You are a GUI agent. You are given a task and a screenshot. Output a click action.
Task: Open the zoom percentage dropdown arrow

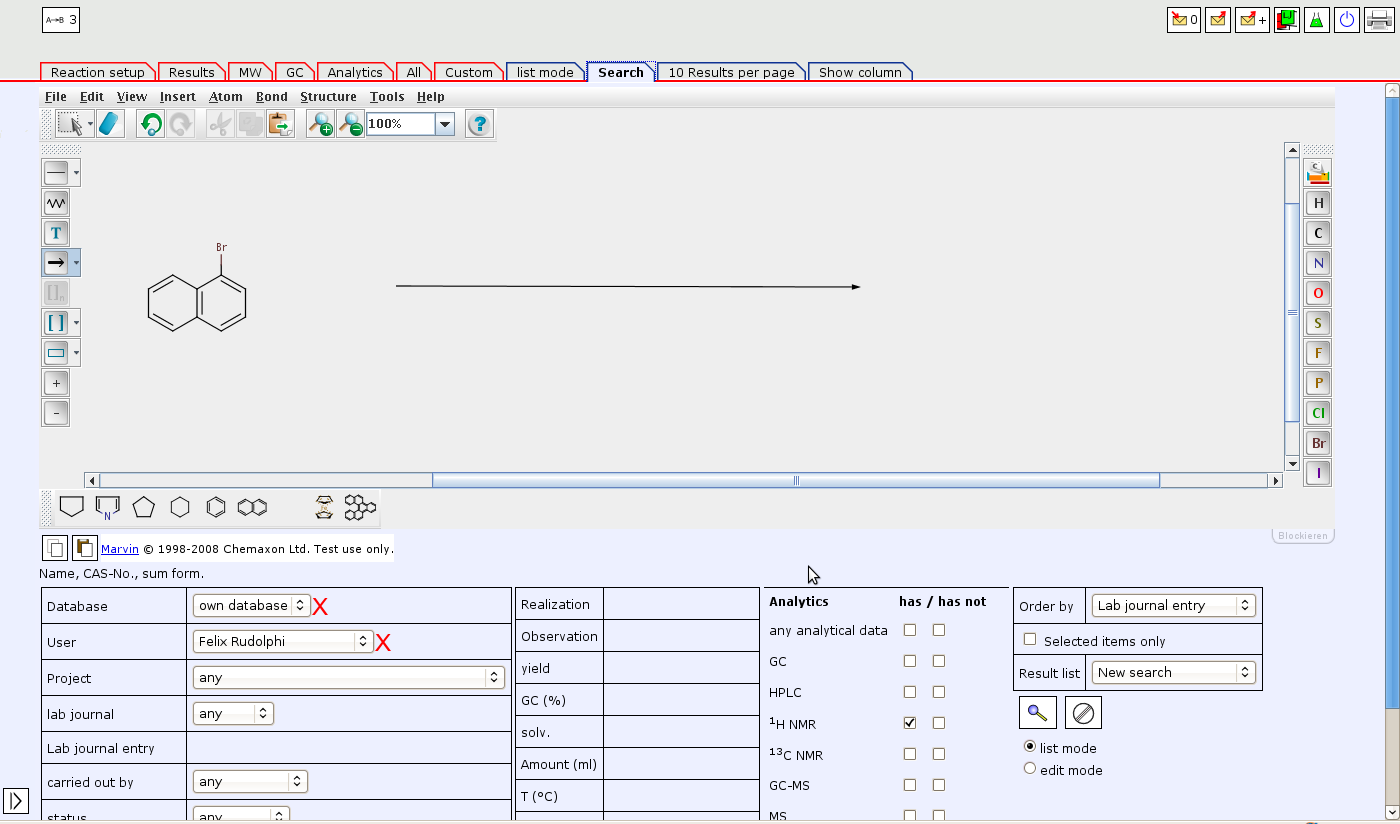click(445, 124)
